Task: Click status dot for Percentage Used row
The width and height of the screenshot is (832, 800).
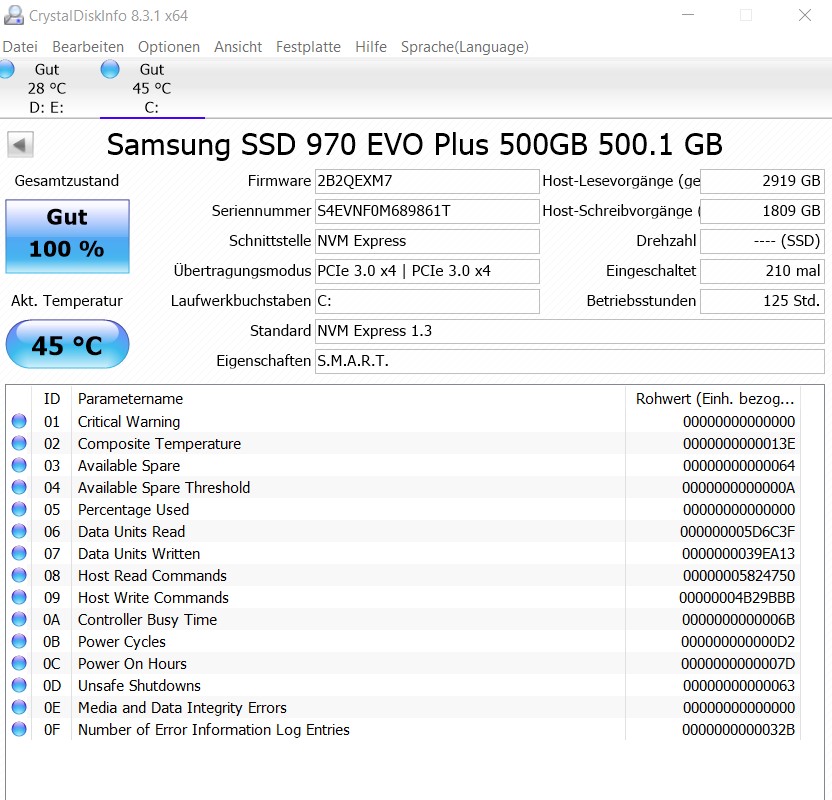Action: tap(19, 509)
